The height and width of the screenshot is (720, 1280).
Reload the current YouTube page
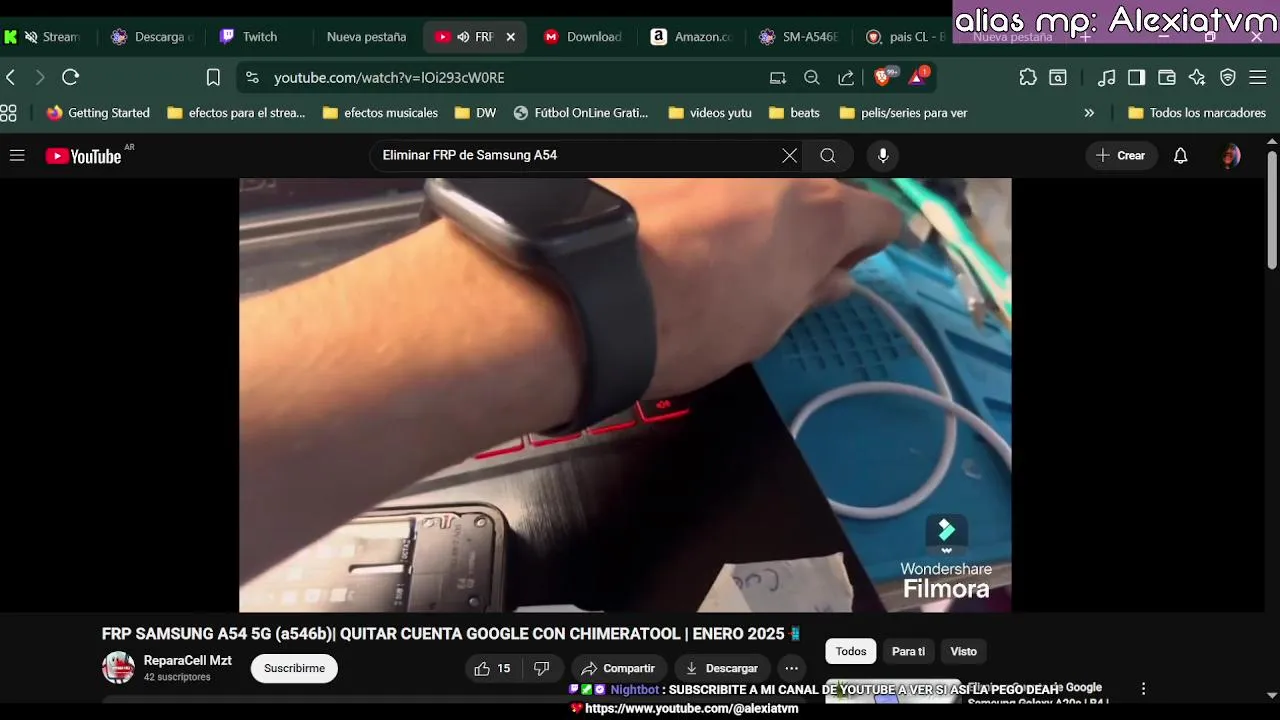[x=70, y=77]
